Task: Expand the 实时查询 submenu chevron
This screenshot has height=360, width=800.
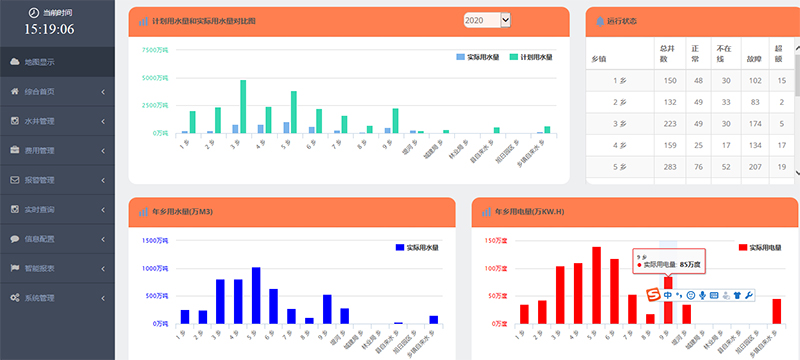Action: coord(103,210)
